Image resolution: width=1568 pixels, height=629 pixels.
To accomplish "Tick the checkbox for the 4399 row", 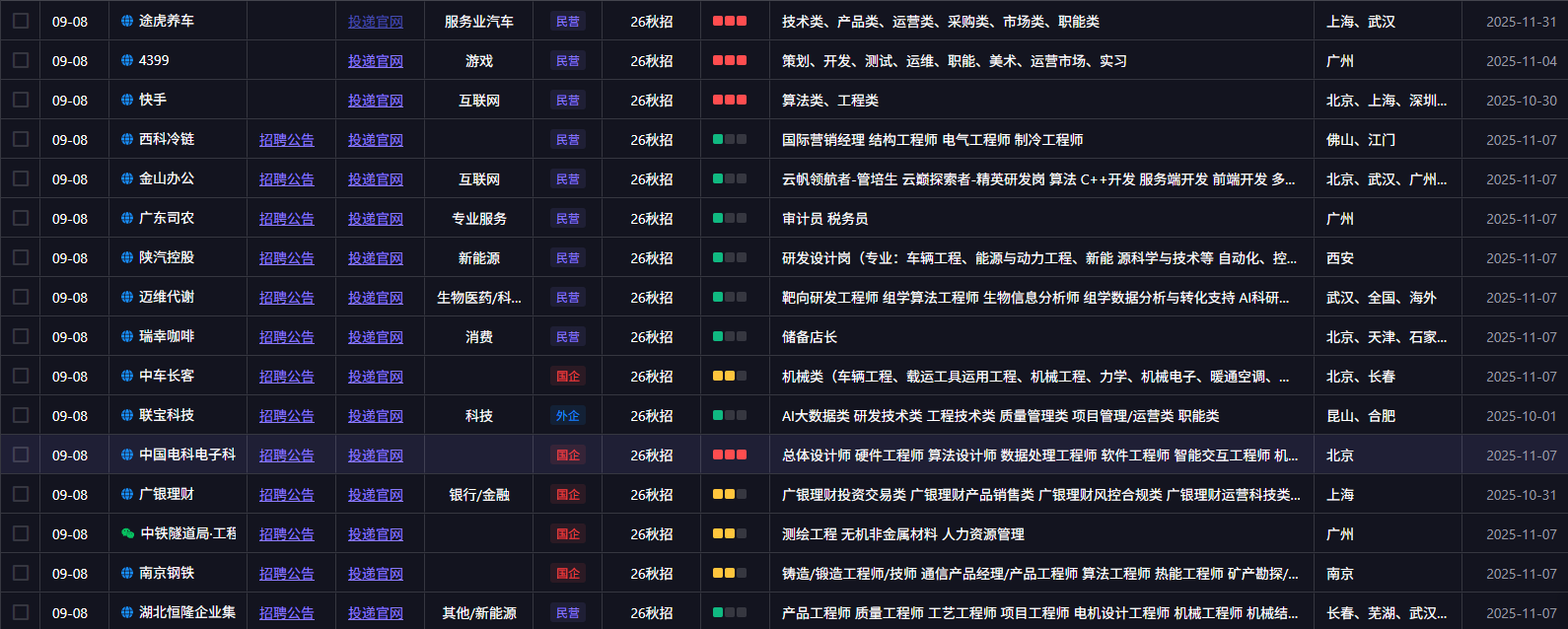I will pyautogui.click(x=21, y=60).
